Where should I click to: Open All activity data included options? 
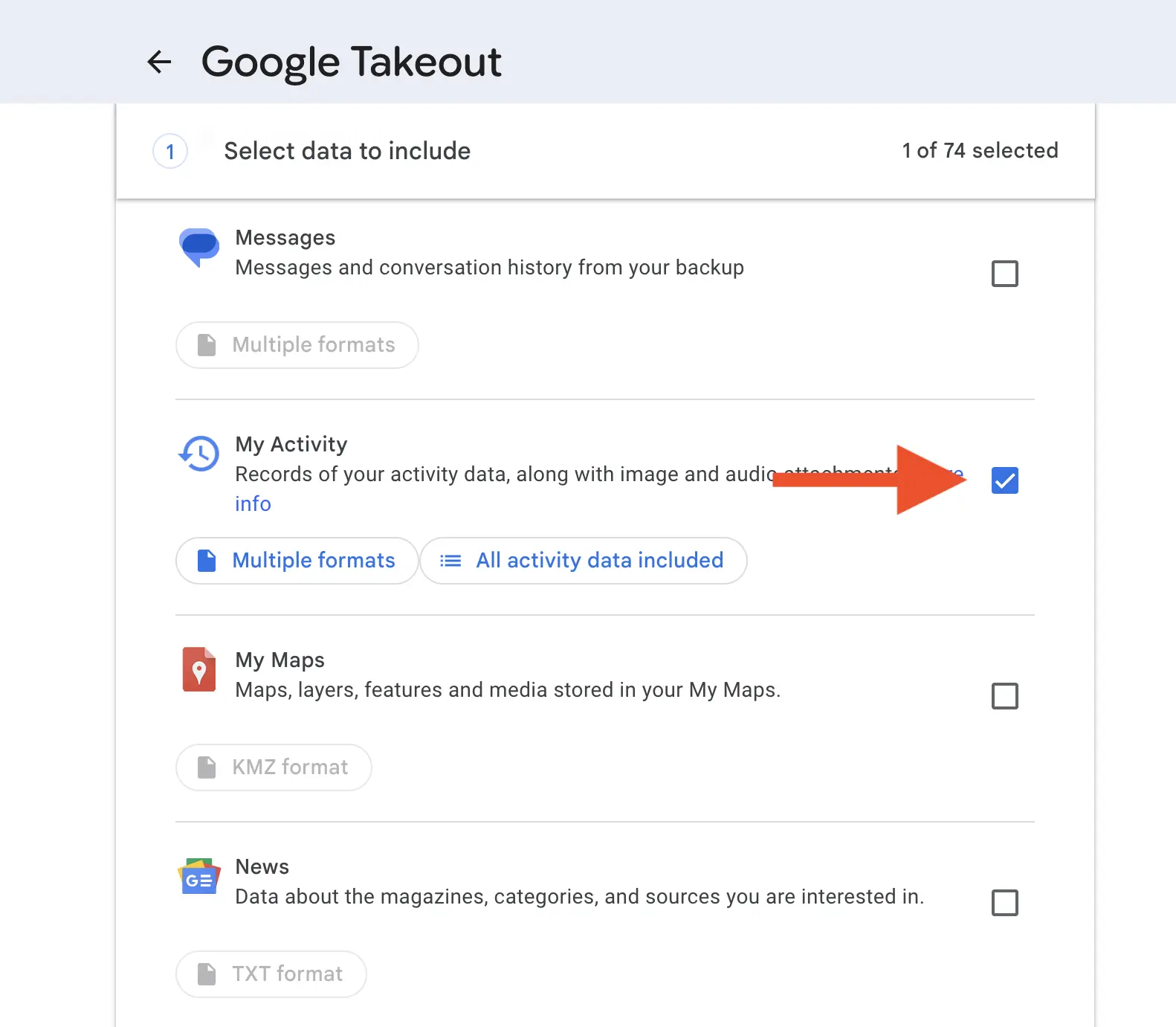tap(584, 561)
